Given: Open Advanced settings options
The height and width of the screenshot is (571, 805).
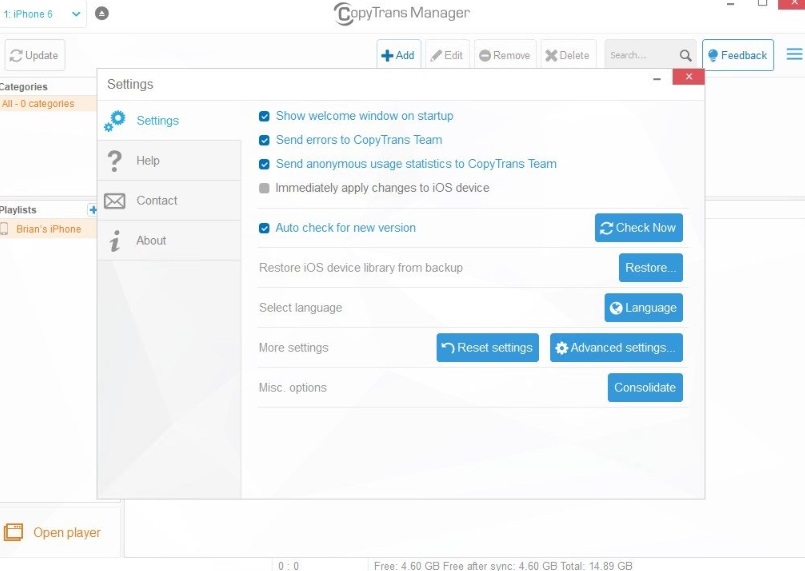Looking at the screenshot, I should [x=616, y=348].
